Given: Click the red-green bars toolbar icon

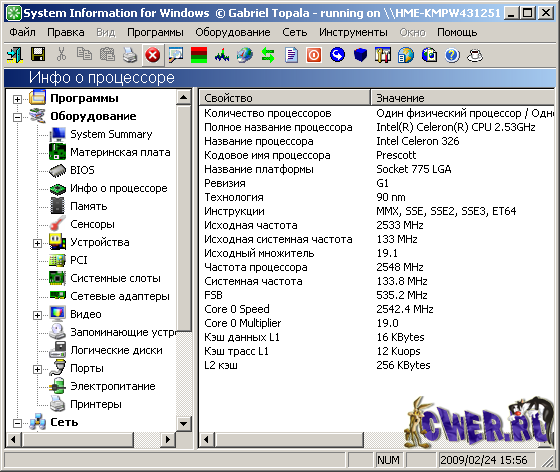Looking at the screenshot, I should [199, 55].
